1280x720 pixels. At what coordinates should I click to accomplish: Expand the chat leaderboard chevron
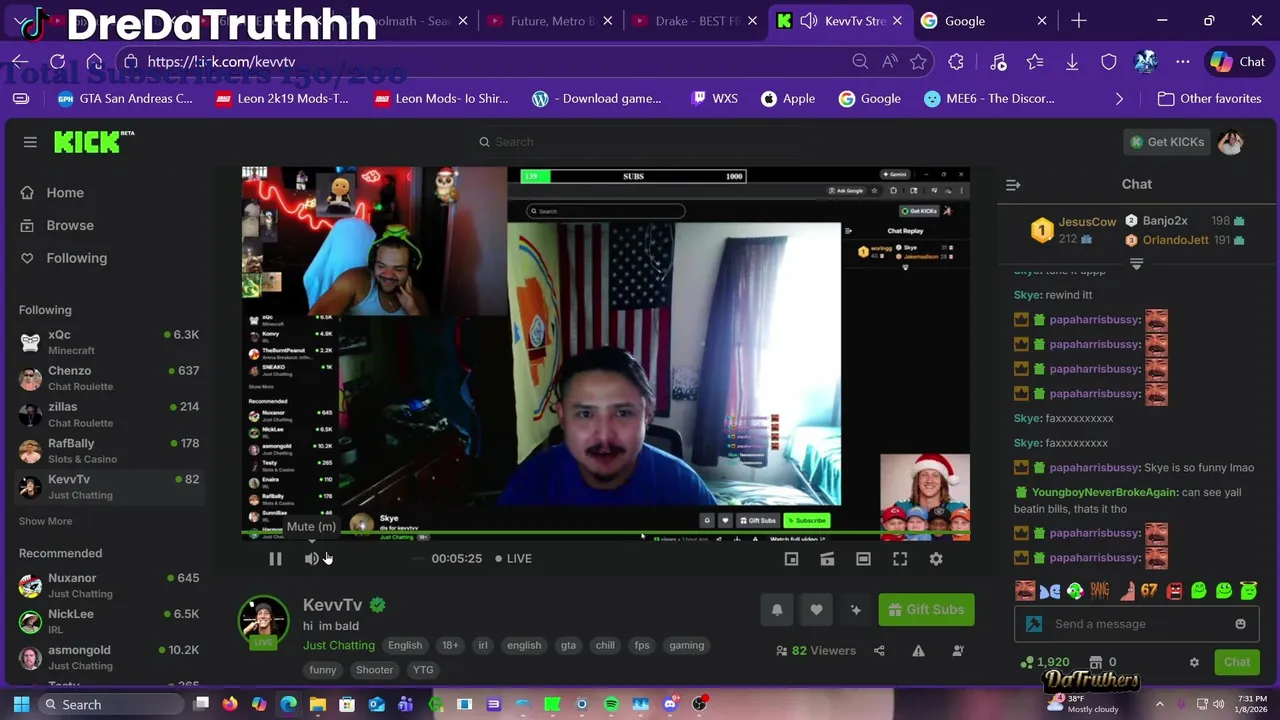coord(1137,264)
